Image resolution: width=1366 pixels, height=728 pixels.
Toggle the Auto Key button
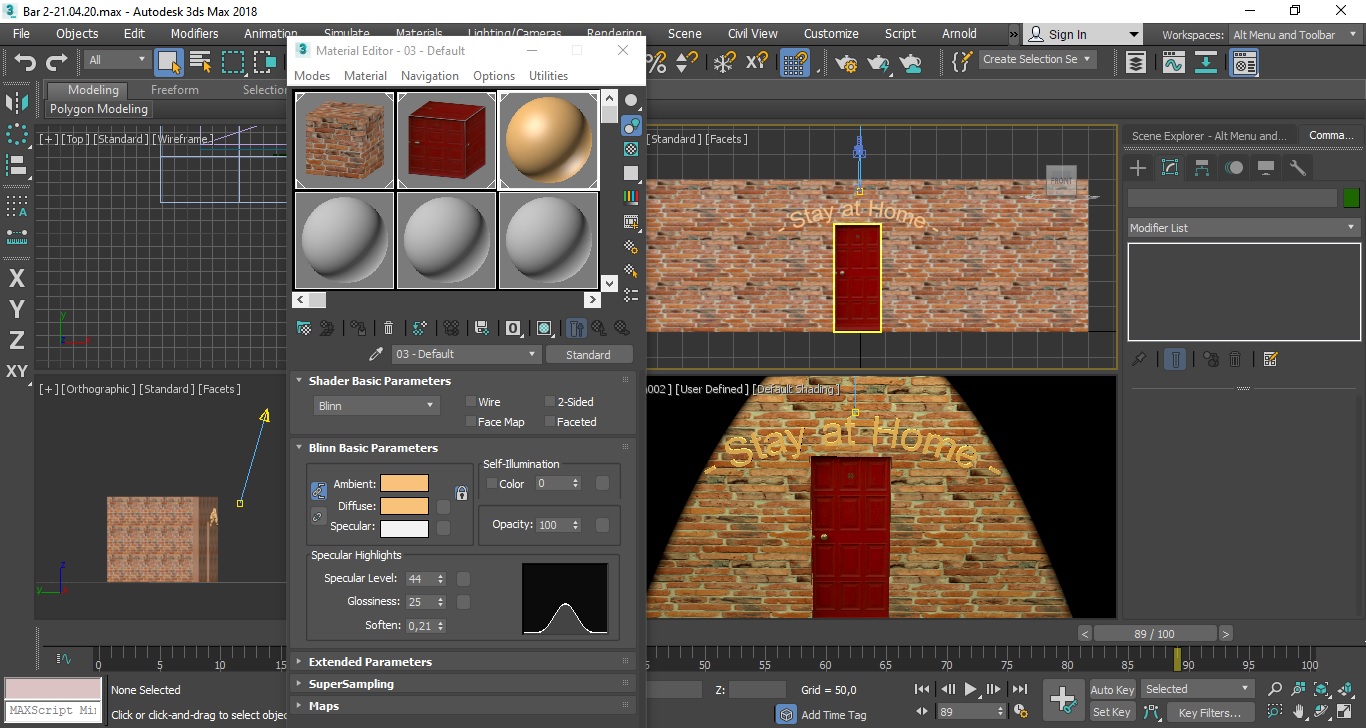click(x=1112, y=689)
